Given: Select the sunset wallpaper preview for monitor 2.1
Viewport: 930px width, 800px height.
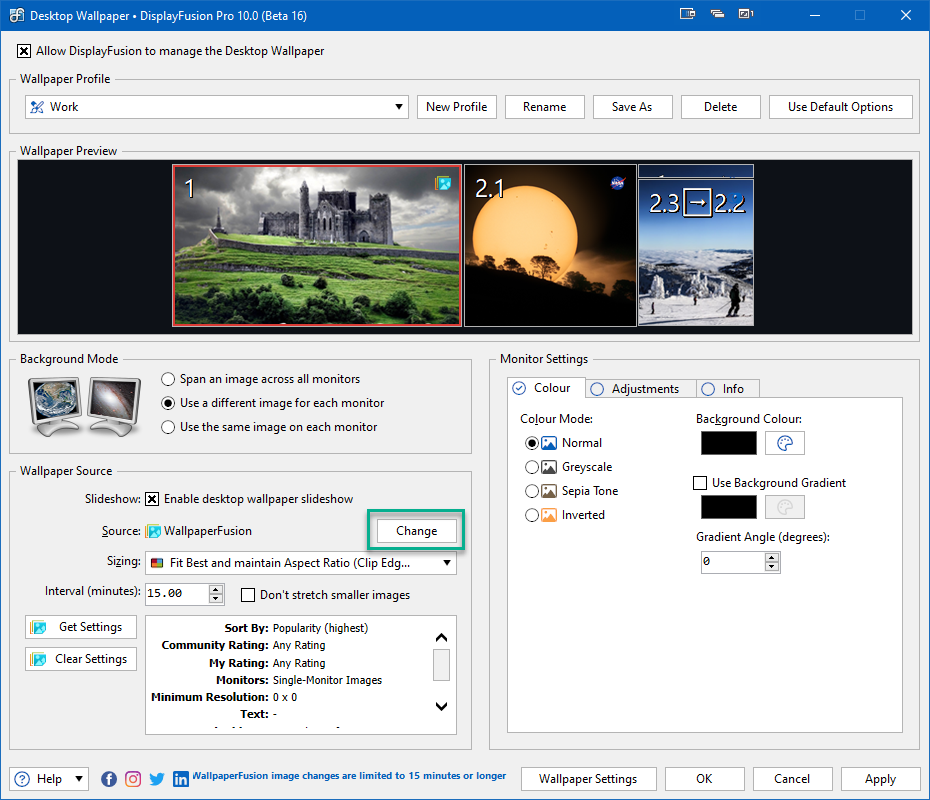Looking at the screenshot, I should pyautogui.click(x=550, y=244).
